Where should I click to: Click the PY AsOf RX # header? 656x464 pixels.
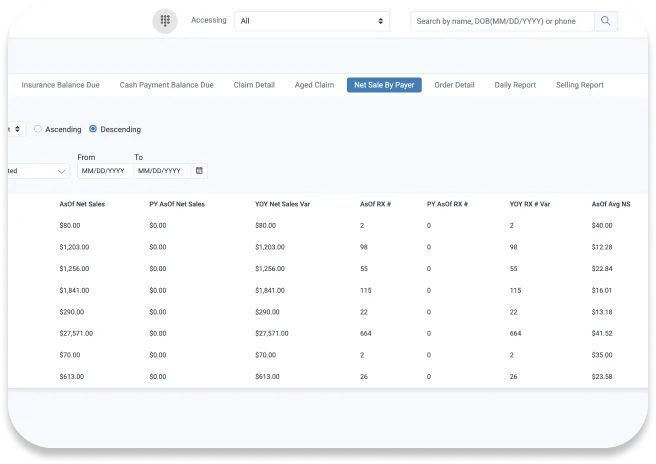point(447,204)
